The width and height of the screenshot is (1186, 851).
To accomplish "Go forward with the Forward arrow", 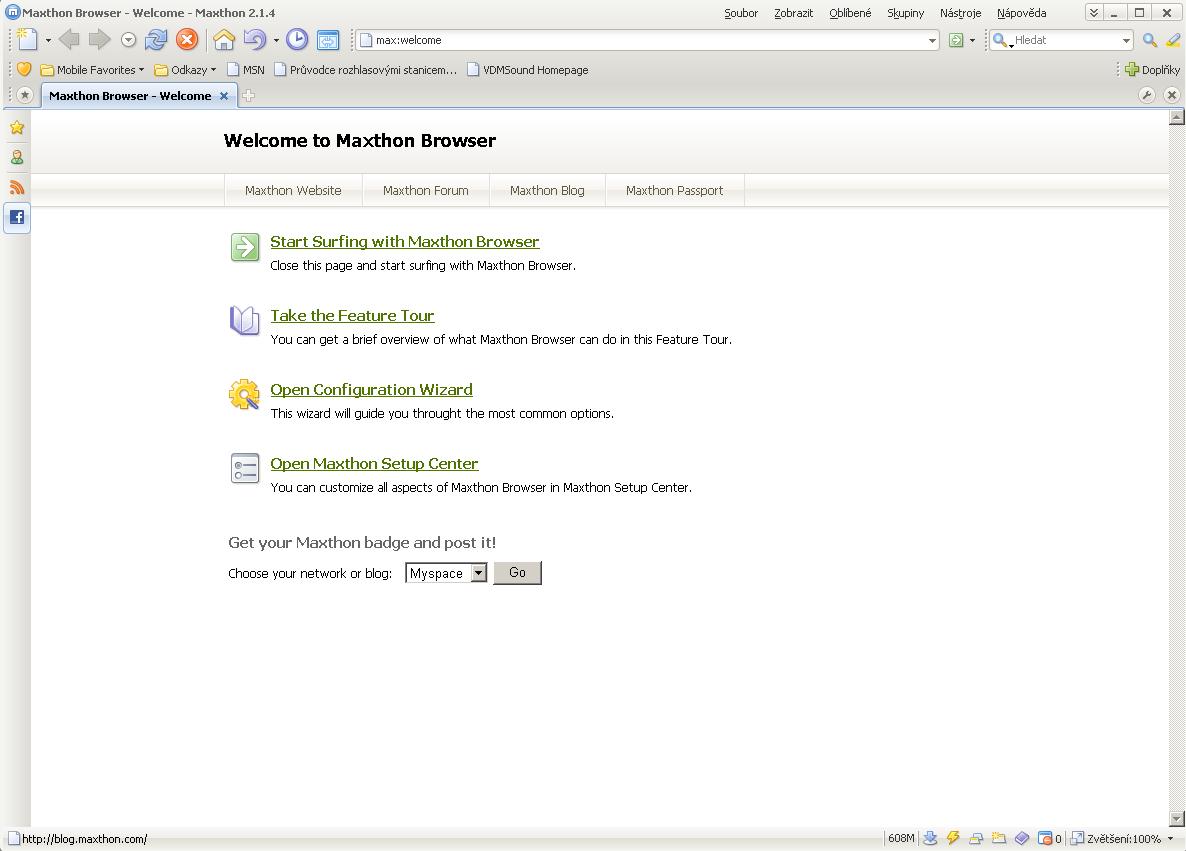I will [x=99, y=39].
